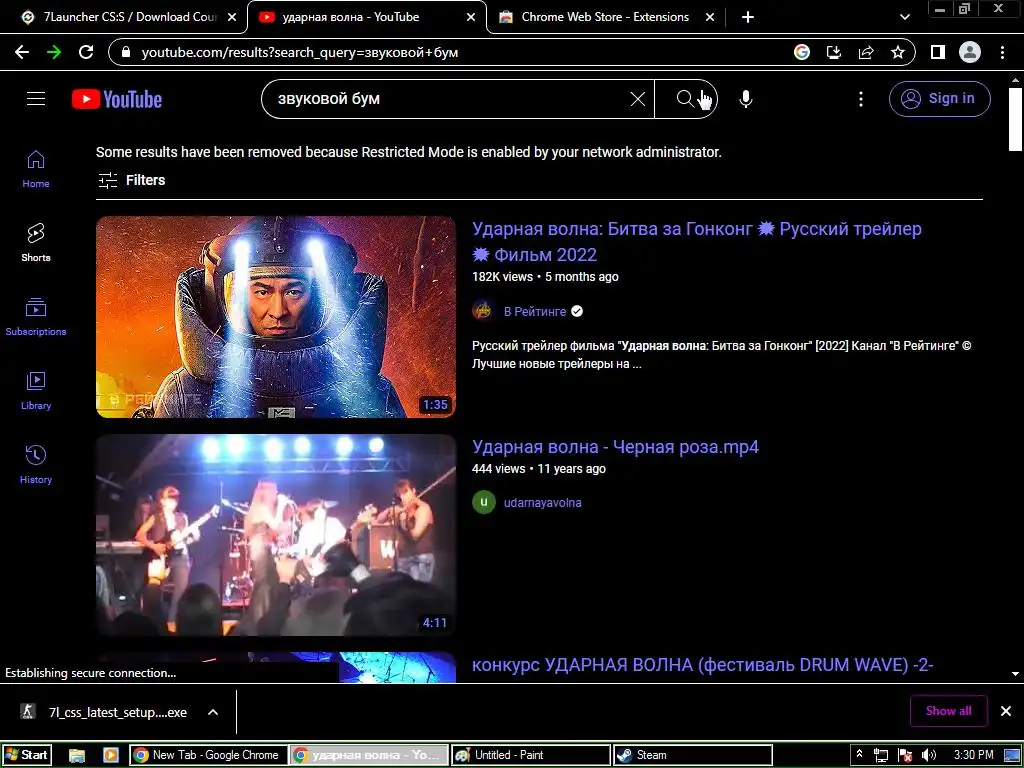Switch to Steam taskbar window
Screen dimensions: 1024x768
pos(693,755)
